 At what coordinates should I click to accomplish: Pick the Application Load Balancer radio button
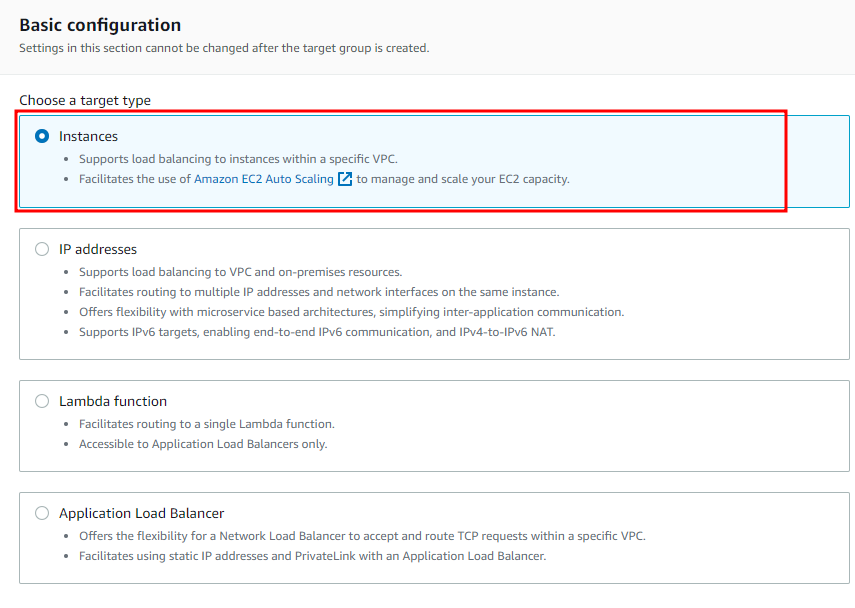click(x=42, y=513)
